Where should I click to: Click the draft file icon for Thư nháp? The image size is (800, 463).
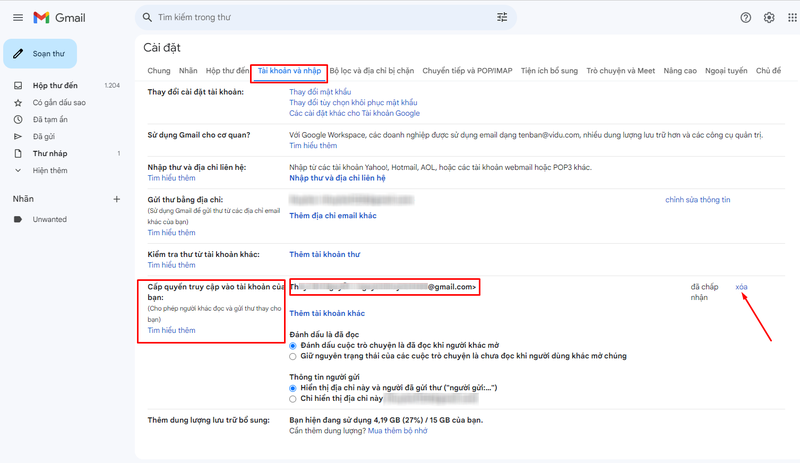[18, 153]
